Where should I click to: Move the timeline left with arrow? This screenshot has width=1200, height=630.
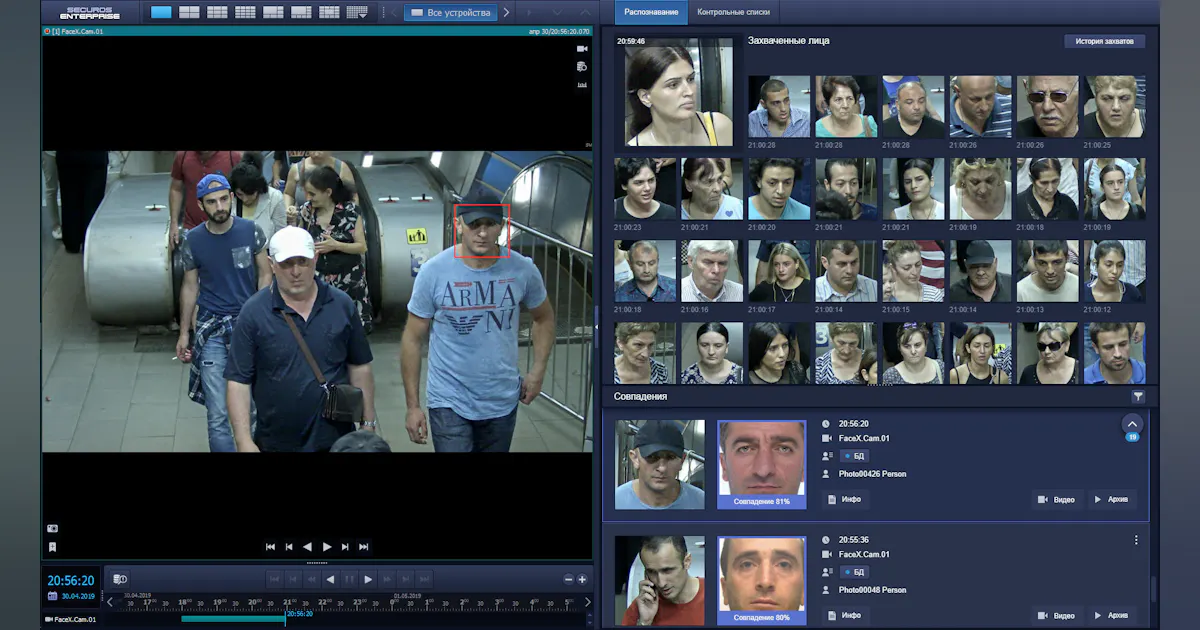coord(110,602)
